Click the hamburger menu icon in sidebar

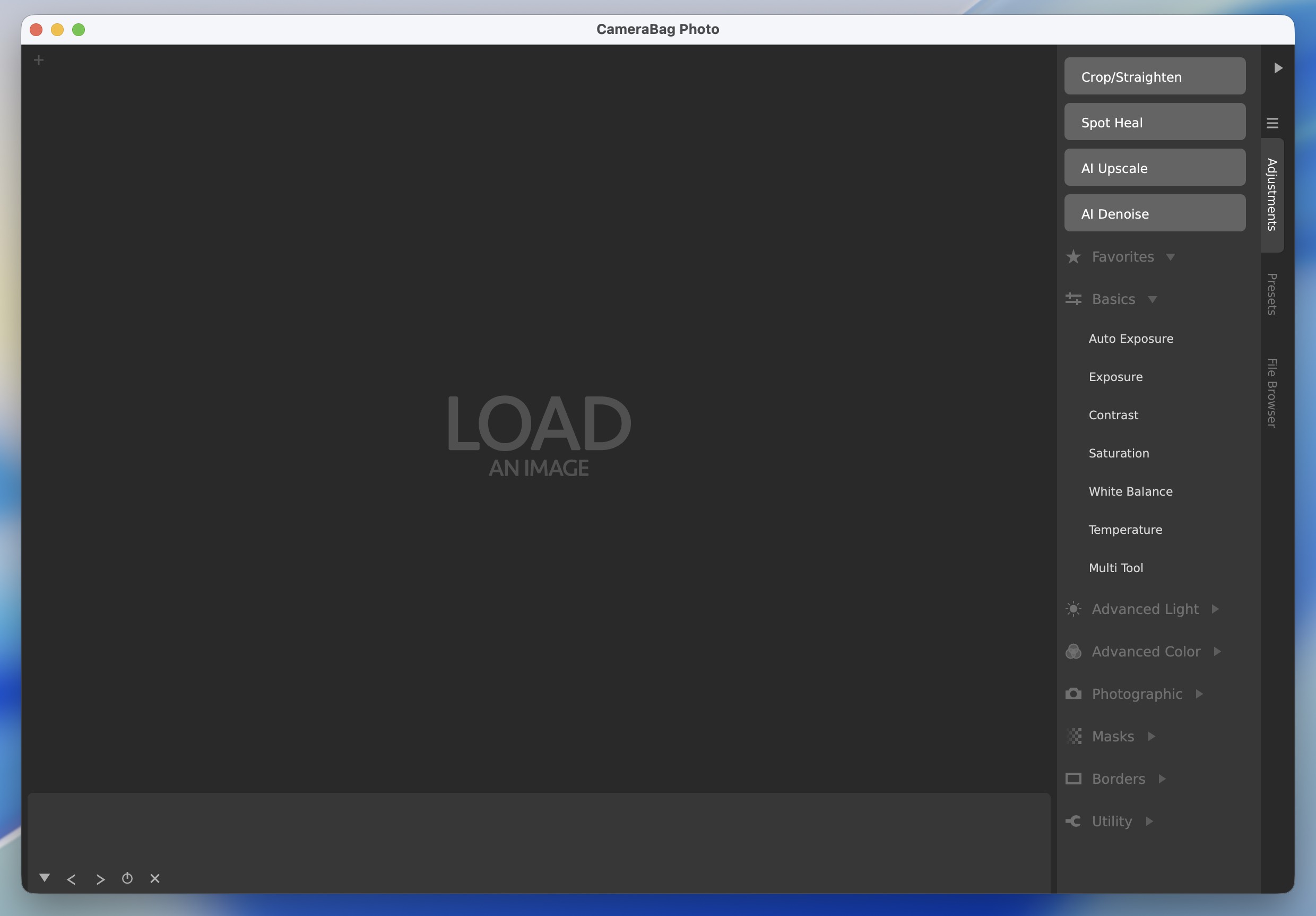(1272, 123)
